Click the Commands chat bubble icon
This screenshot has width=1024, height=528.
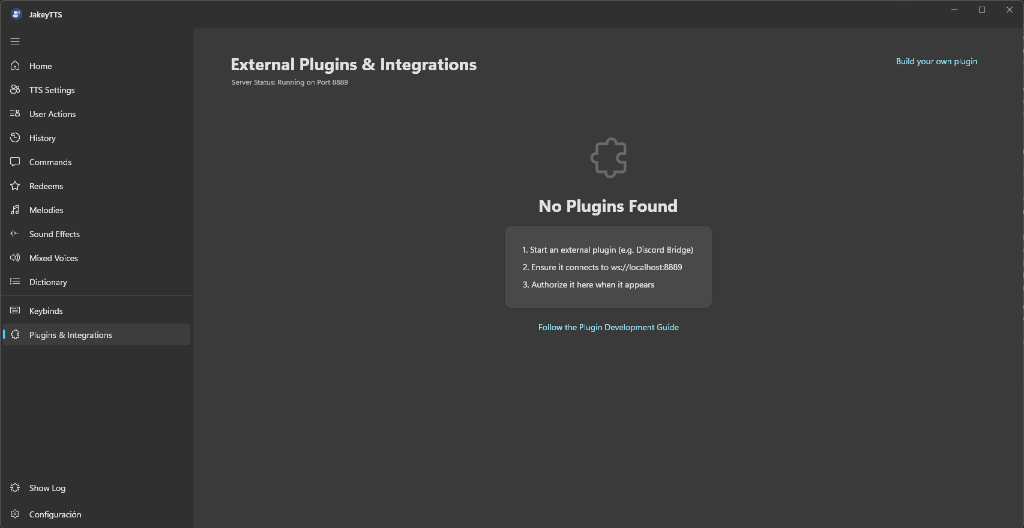point(15,162)
